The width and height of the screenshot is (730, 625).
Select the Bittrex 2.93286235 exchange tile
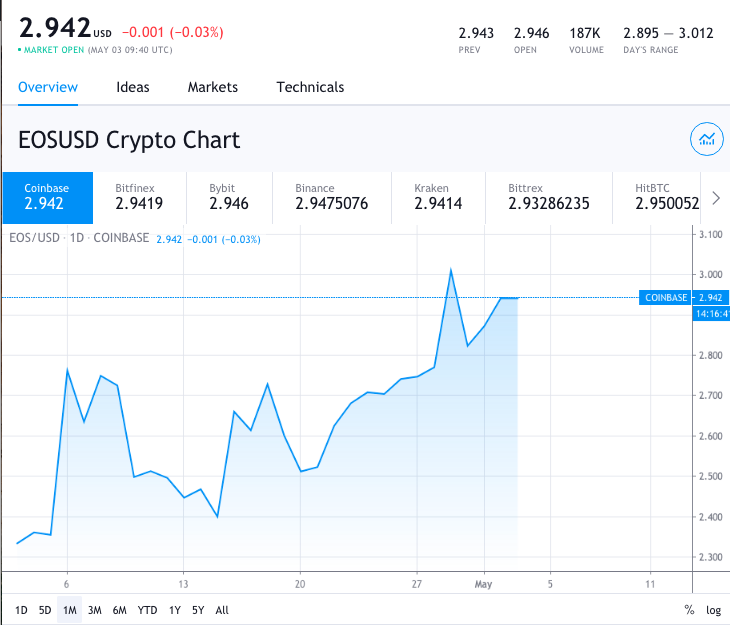[549, 198]
